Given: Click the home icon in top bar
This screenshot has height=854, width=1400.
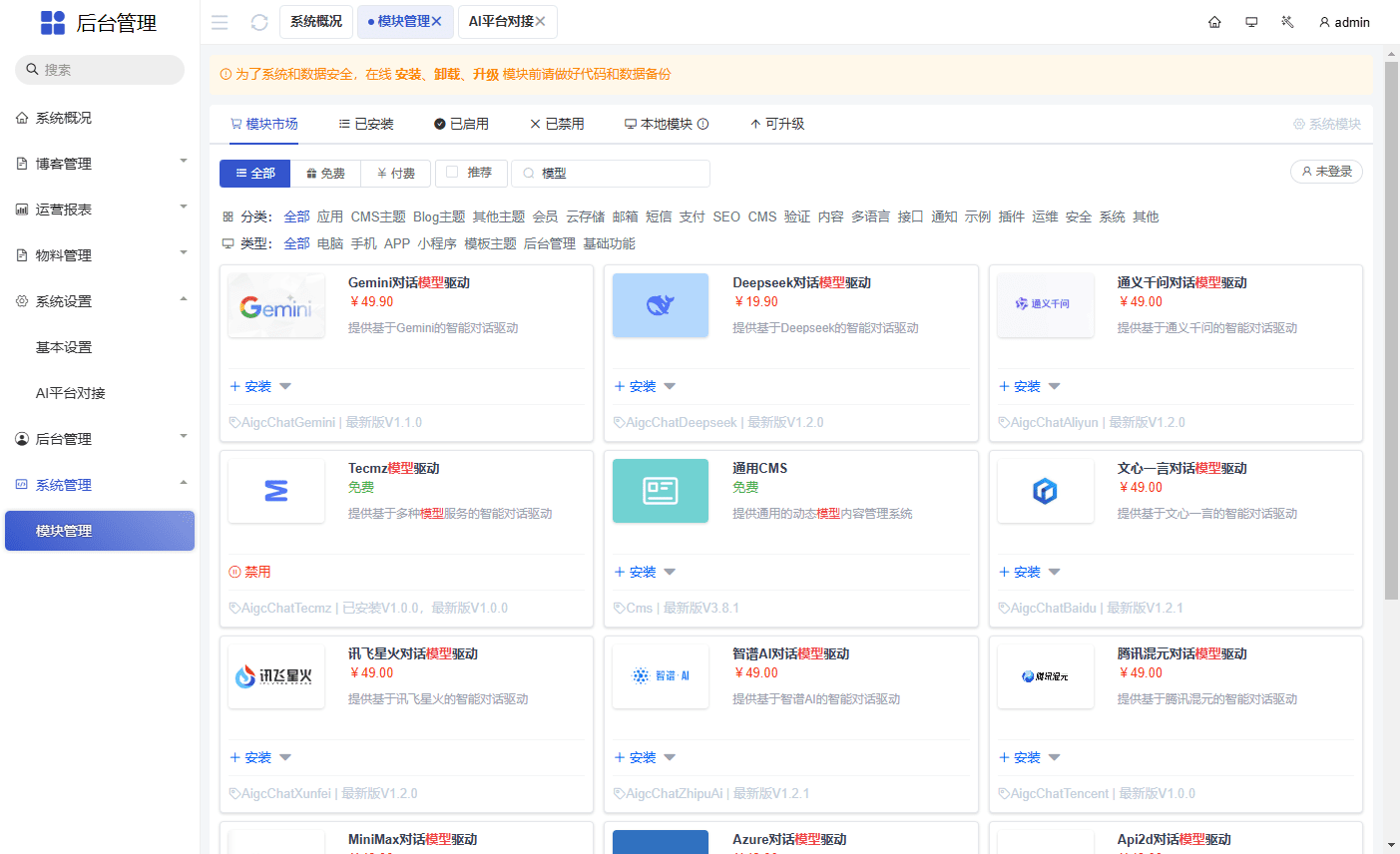Looking at the screenshot, I should point(1214,22).
